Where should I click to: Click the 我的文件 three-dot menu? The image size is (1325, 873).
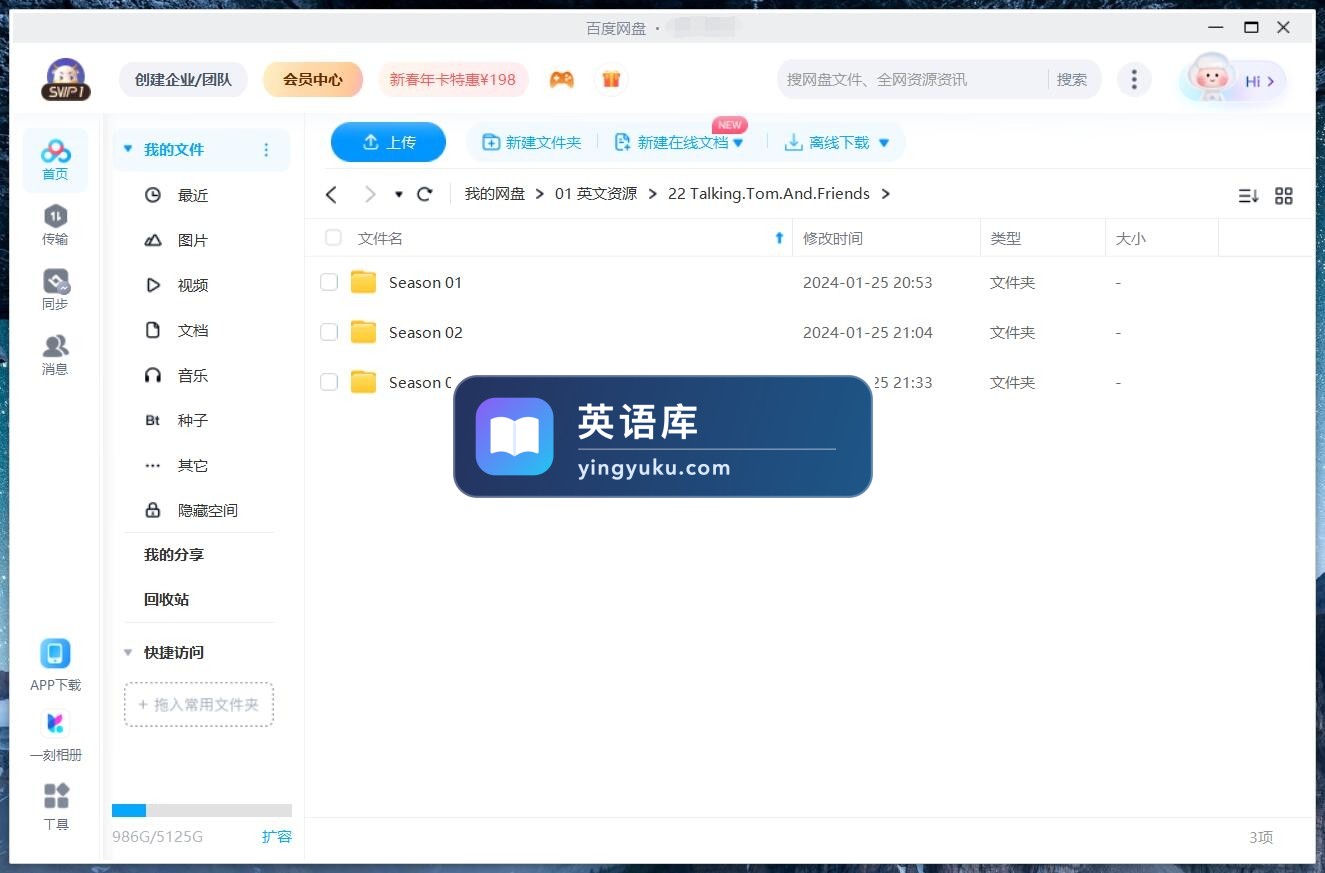[266, 150]
